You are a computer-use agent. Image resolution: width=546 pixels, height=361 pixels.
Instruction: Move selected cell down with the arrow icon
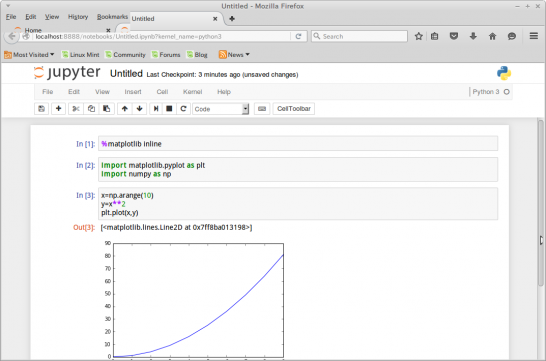click(x=140, y=109)
